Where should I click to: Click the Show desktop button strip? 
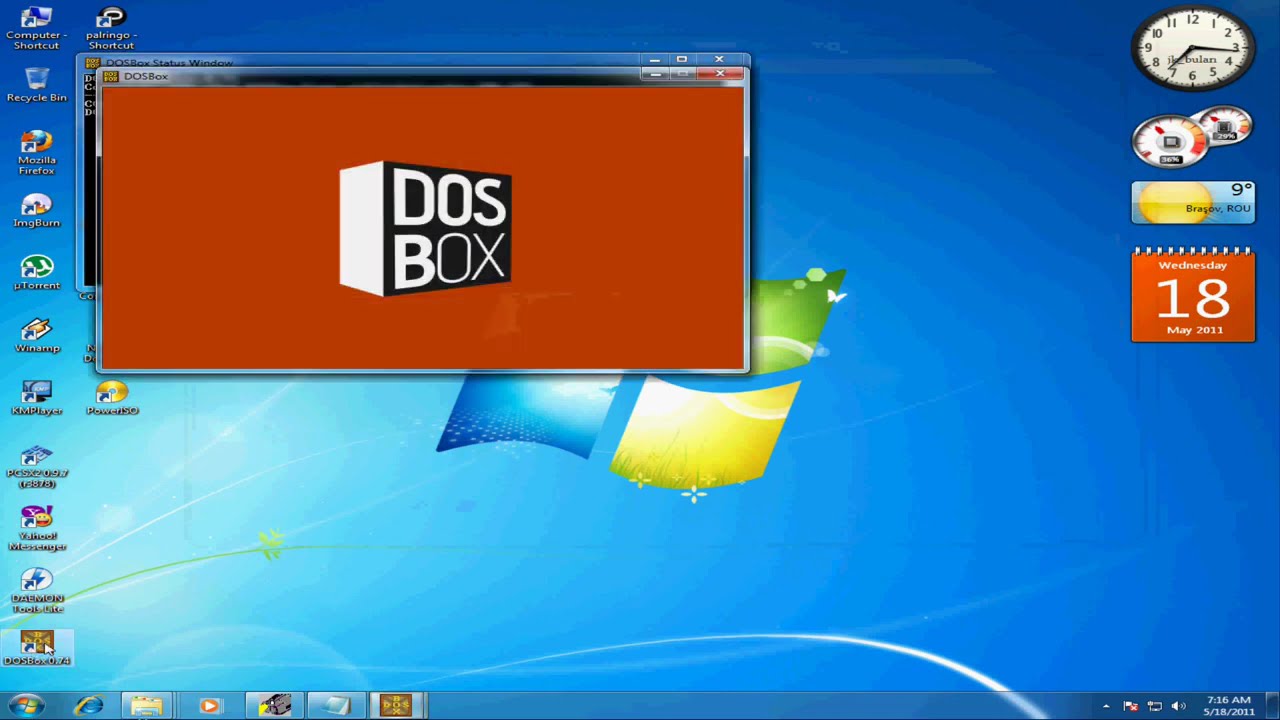click(x=1272, y=706)
